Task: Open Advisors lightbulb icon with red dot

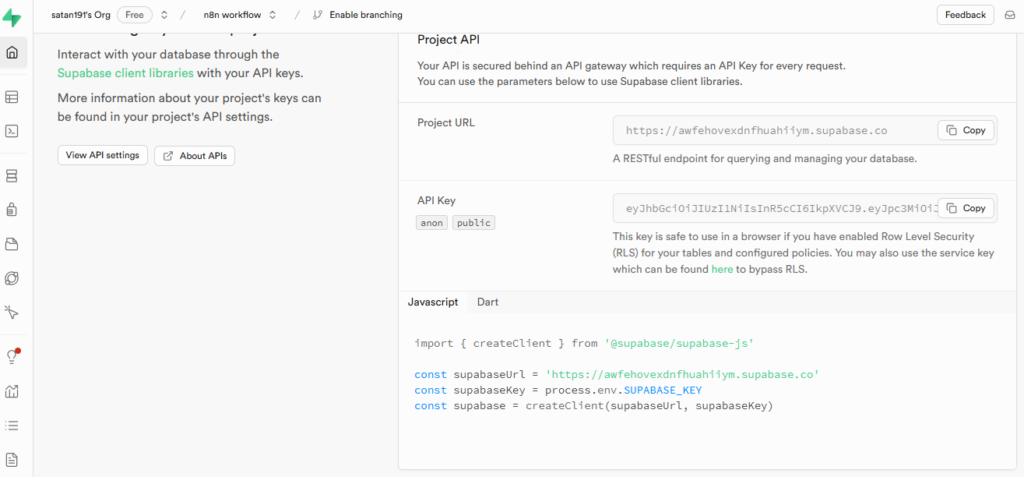Action: tap(13, 357)
